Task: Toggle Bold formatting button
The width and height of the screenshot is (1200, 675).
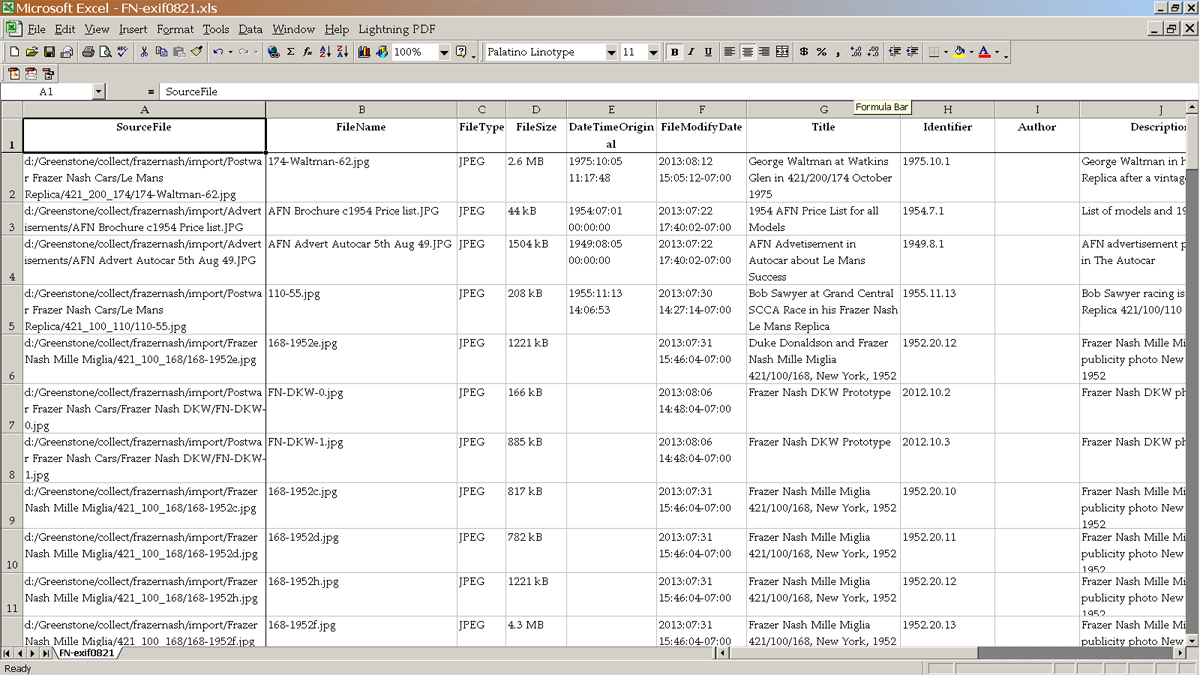Action: 674,52
